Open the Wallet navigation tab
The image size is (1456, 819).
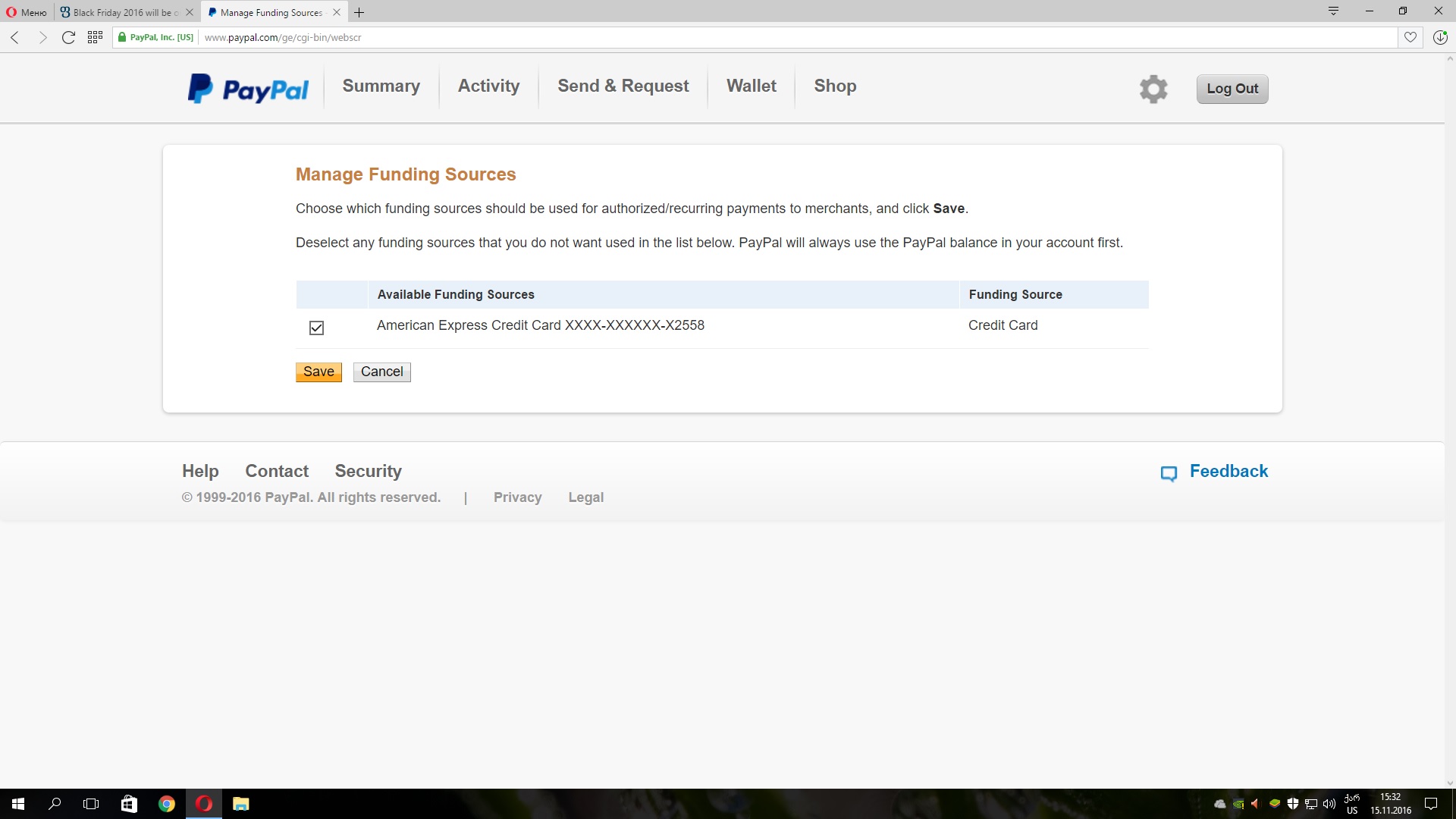[x=751, y=86]
